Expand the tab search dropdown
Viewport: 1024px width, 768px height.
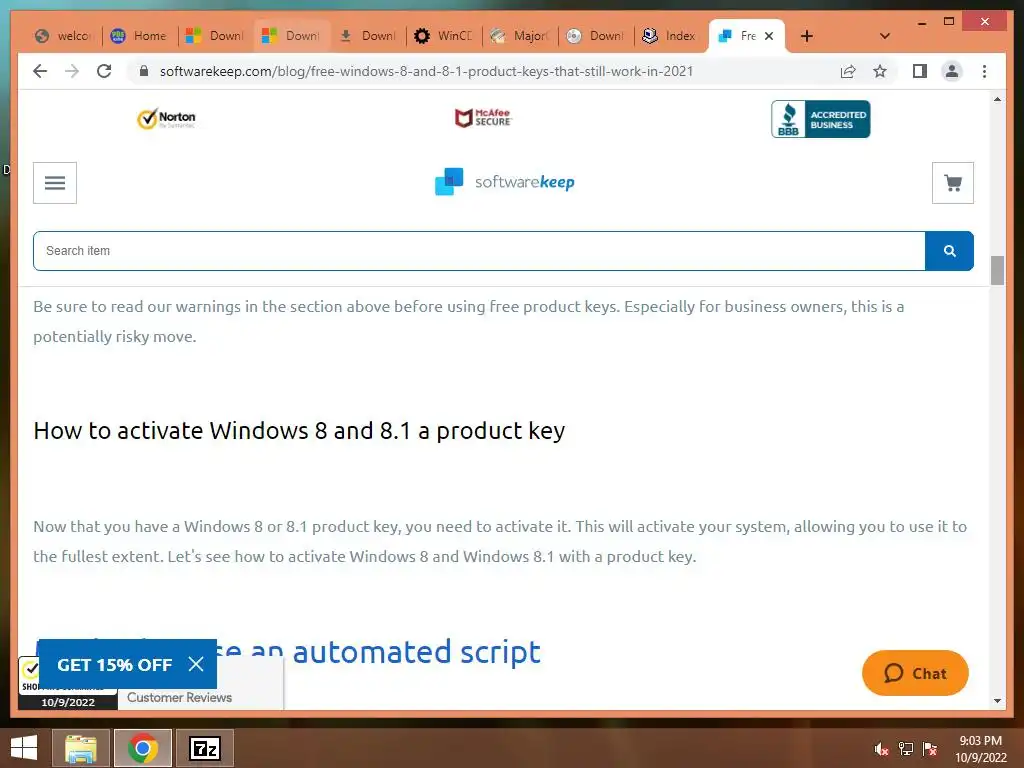885,36
